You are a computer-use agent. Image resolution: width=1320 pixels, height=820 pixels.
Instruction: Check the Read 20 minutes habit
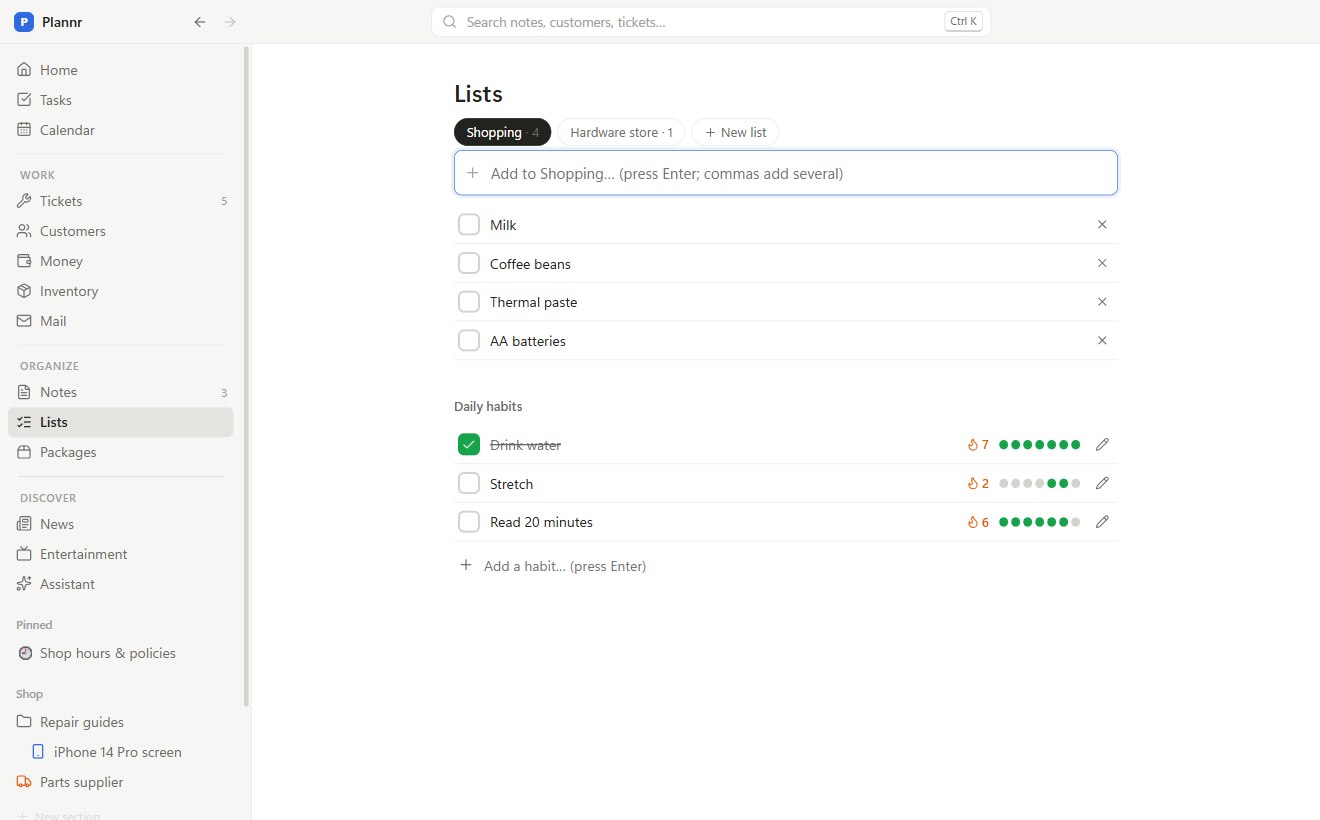(x=469, y=522)
